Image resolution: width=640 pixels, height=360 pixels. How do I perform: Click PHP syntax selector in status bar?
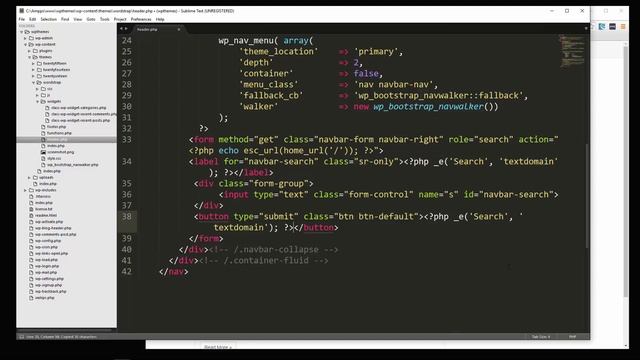tap(572, 337)
